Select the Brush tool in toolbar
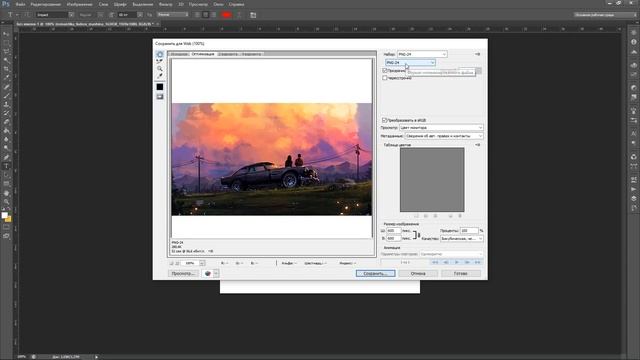Screen dimensions: 640x360 click(6, 96)
